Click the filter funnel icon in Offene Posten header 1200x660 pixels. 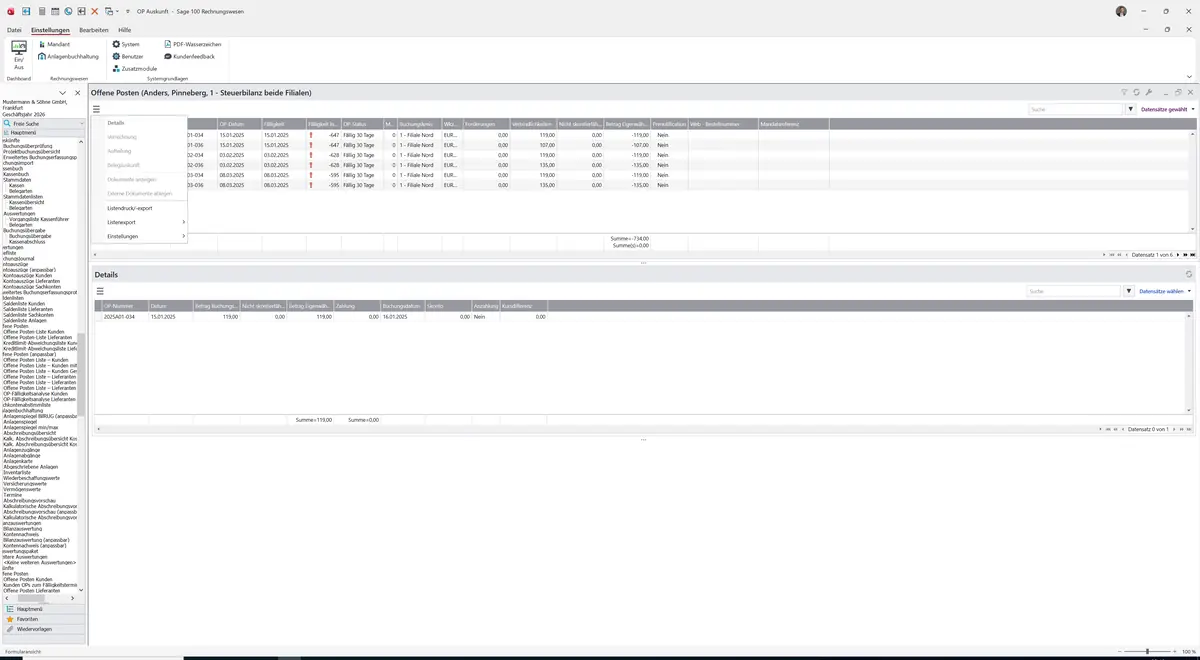(x=1124, y=92)
